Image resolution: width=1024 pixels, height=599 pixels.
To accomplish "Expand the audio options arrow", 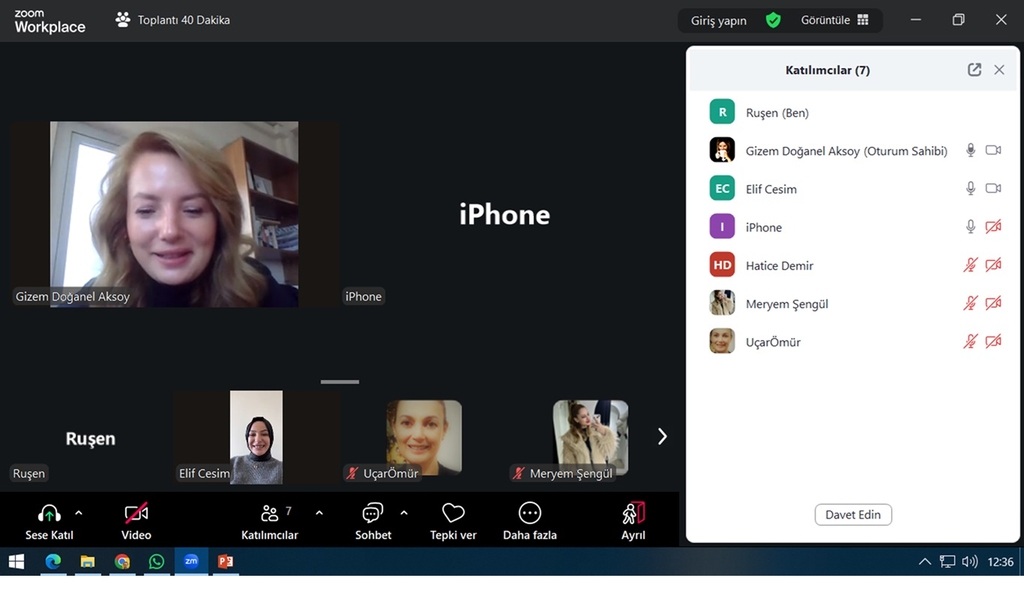I will (x=79, y=513).
